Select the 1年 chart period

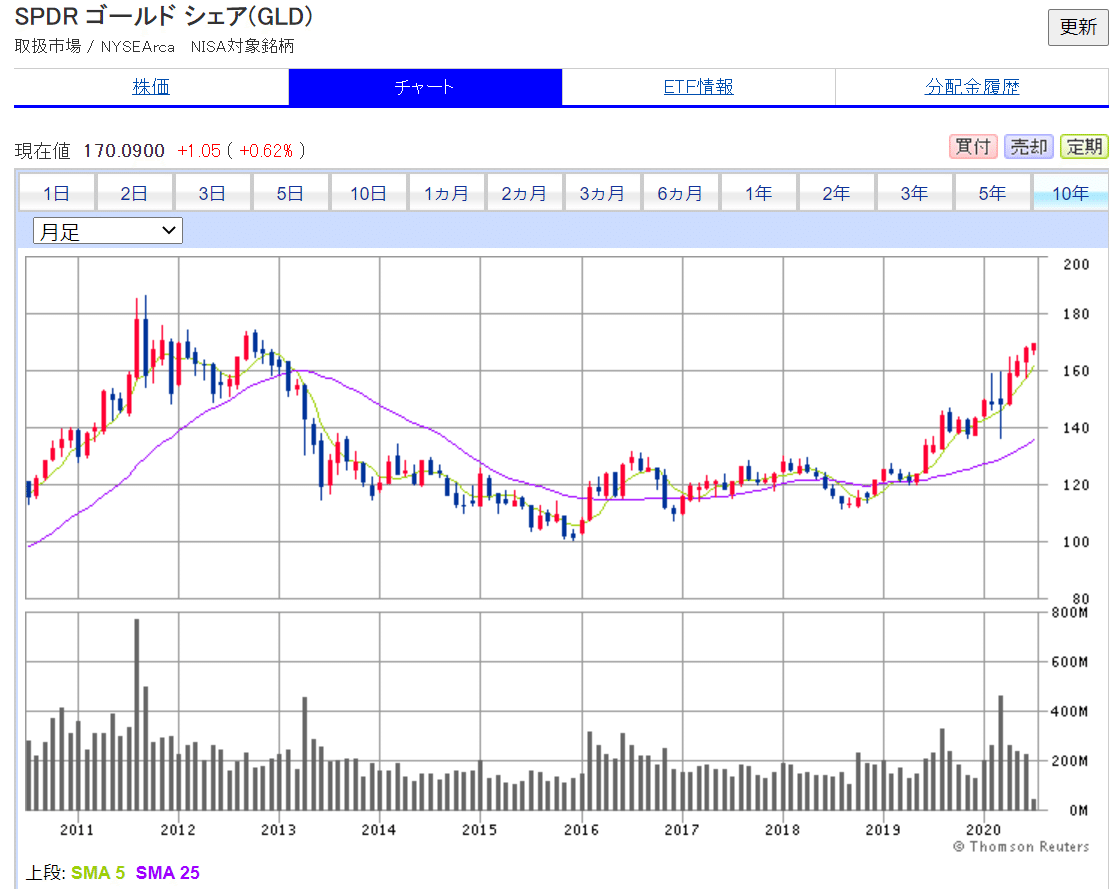pyautogui.click(x=758, y=193)
